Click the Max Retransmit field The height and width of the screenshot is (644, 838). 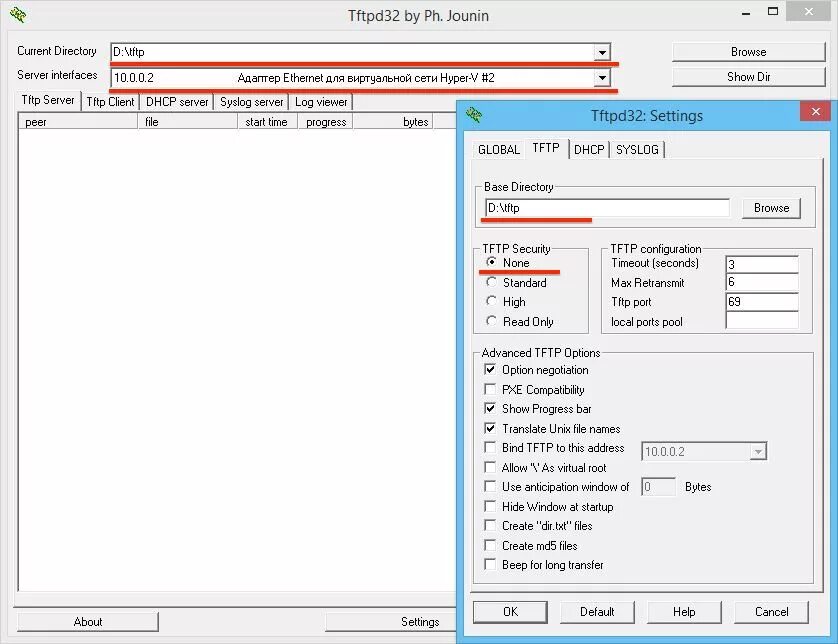click(x=762, y=282)
